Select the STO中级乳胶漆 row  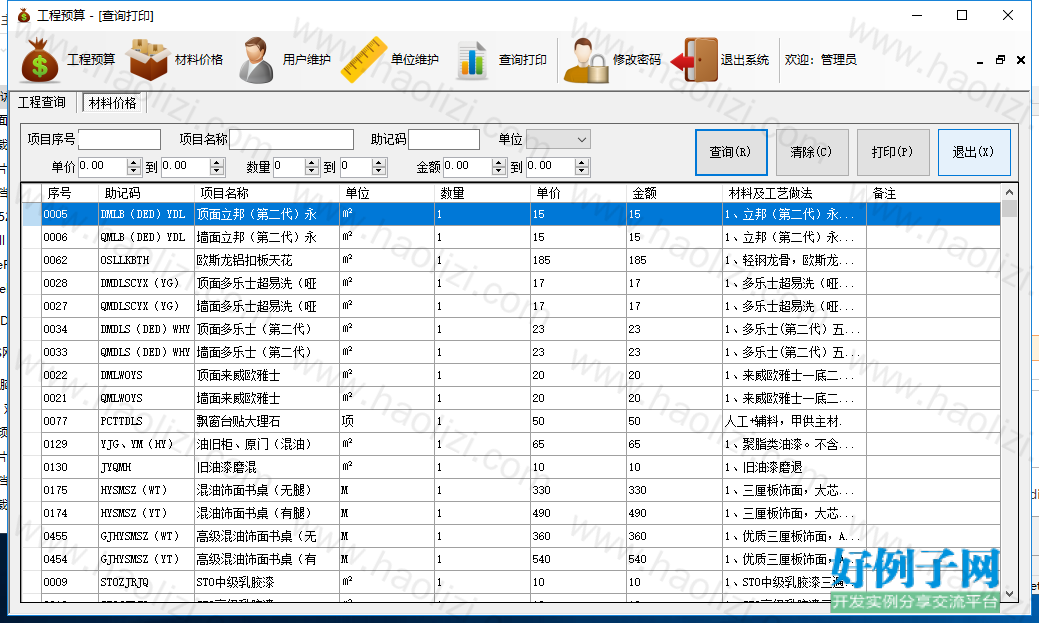(x=511, y=582)
